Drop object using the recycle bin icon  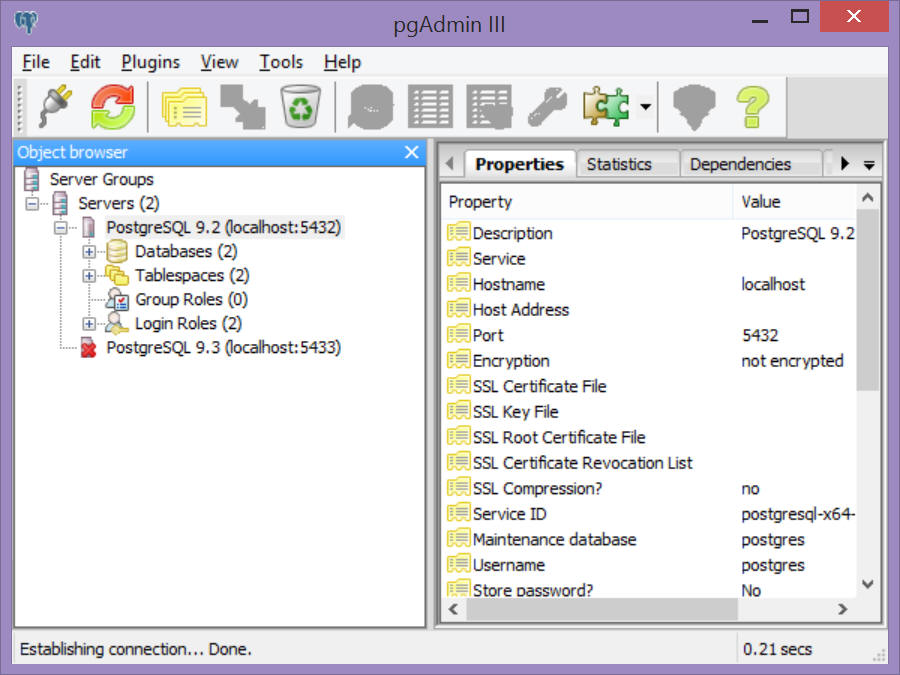[x=300, y=106]
